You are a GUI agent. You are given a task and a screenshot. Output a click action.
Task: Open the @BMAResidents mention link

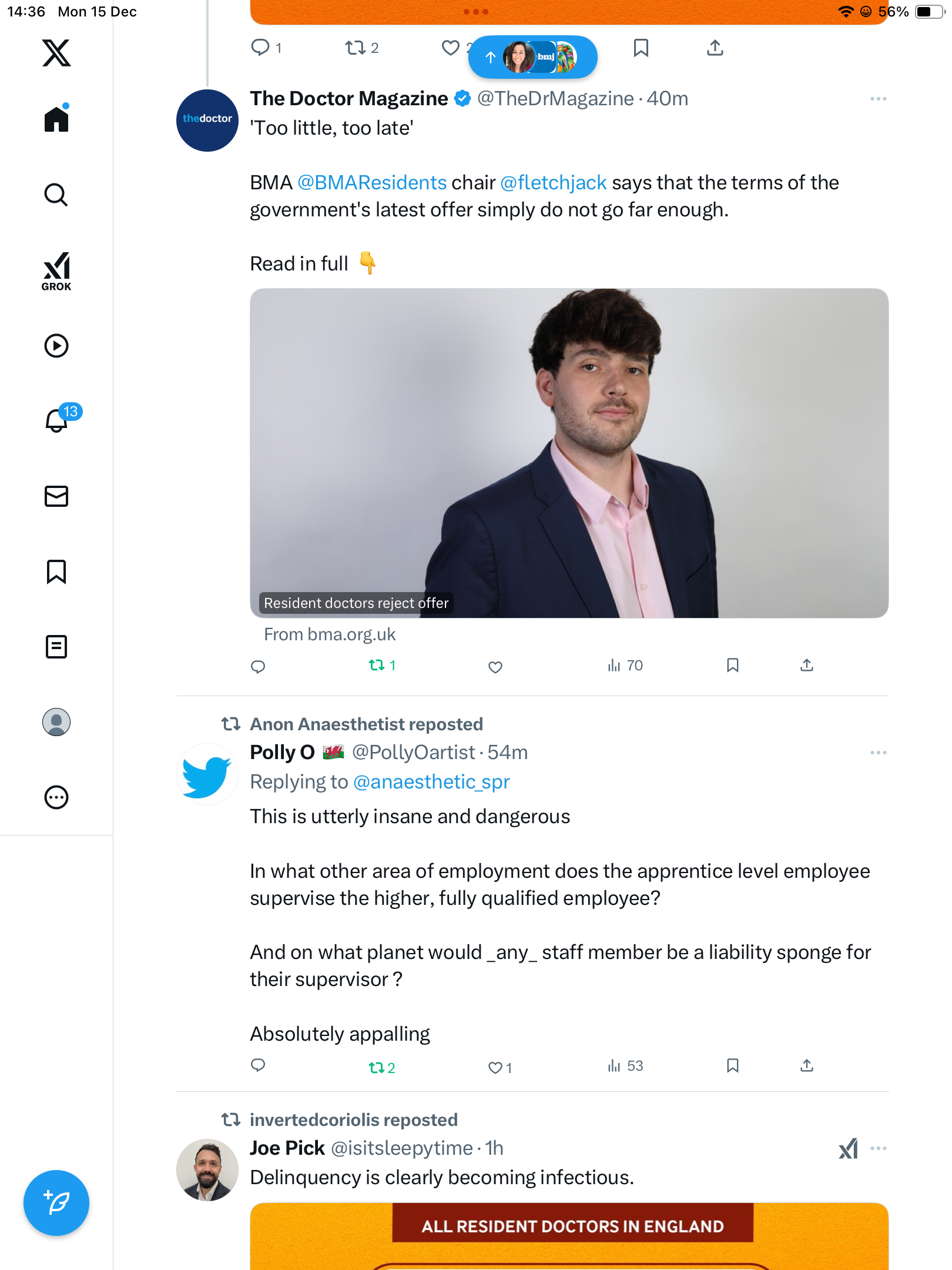tap(372, 183)
